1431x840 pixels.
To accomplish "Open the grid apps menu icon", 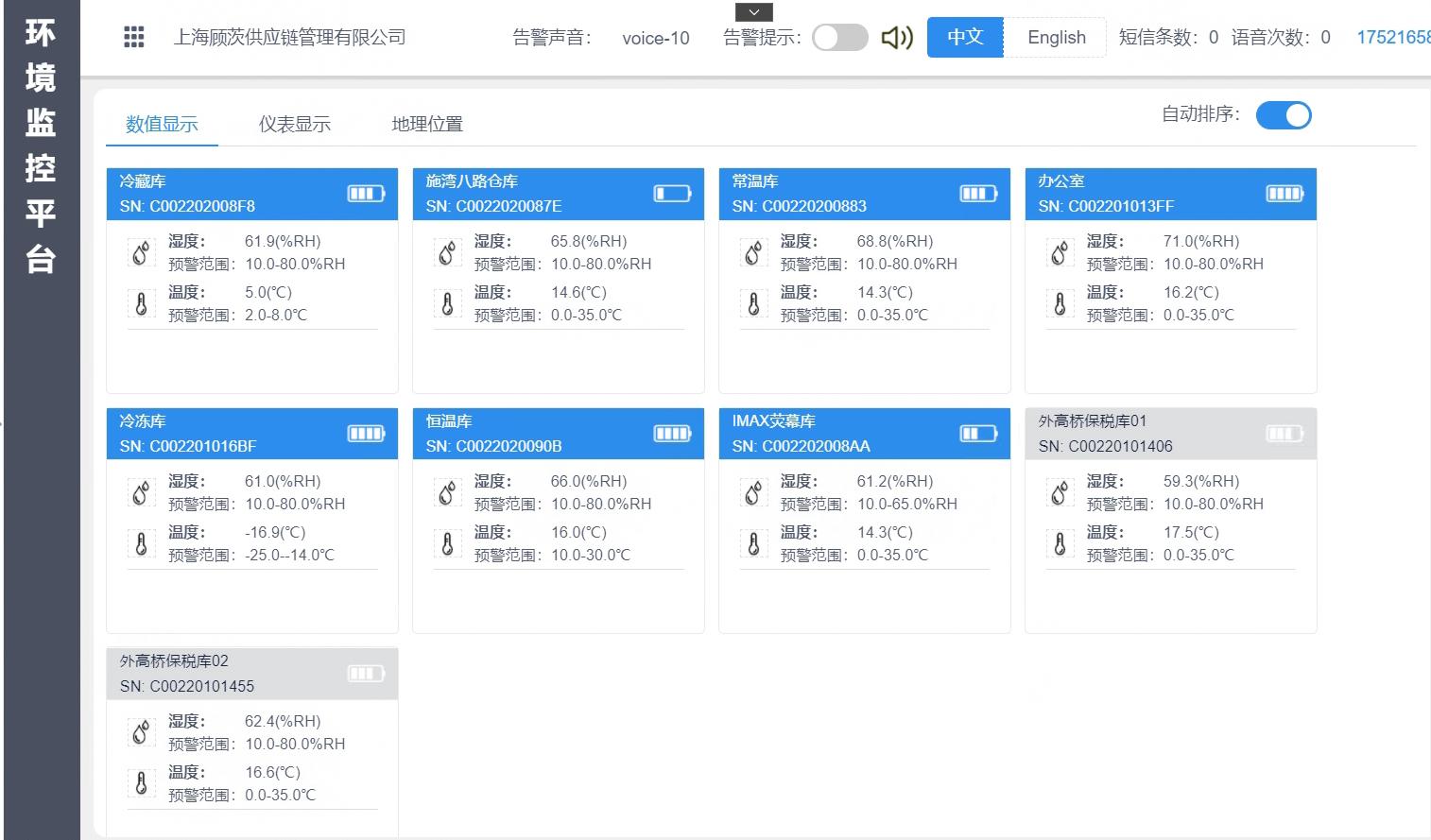I will coord(134,37).
